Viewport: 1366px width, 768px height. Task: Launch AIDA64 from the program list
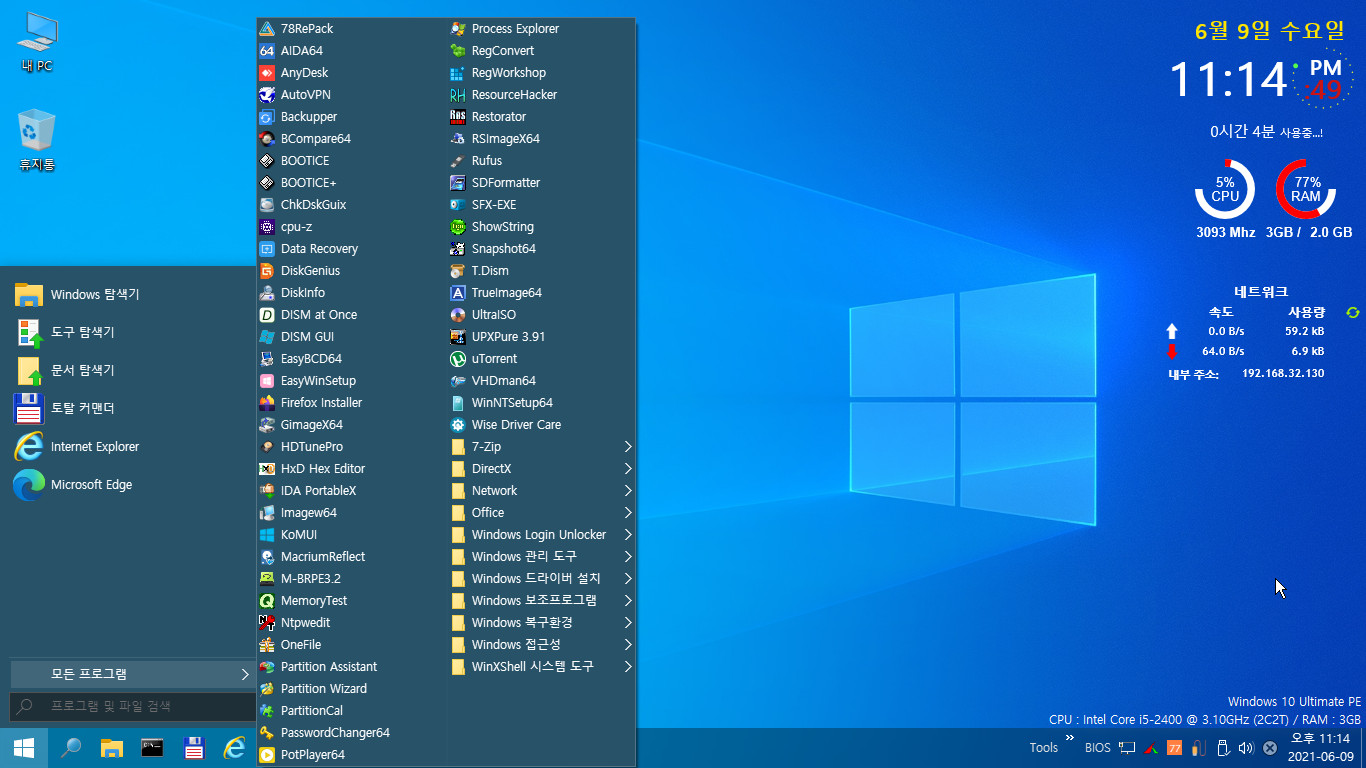click(350, 51)
